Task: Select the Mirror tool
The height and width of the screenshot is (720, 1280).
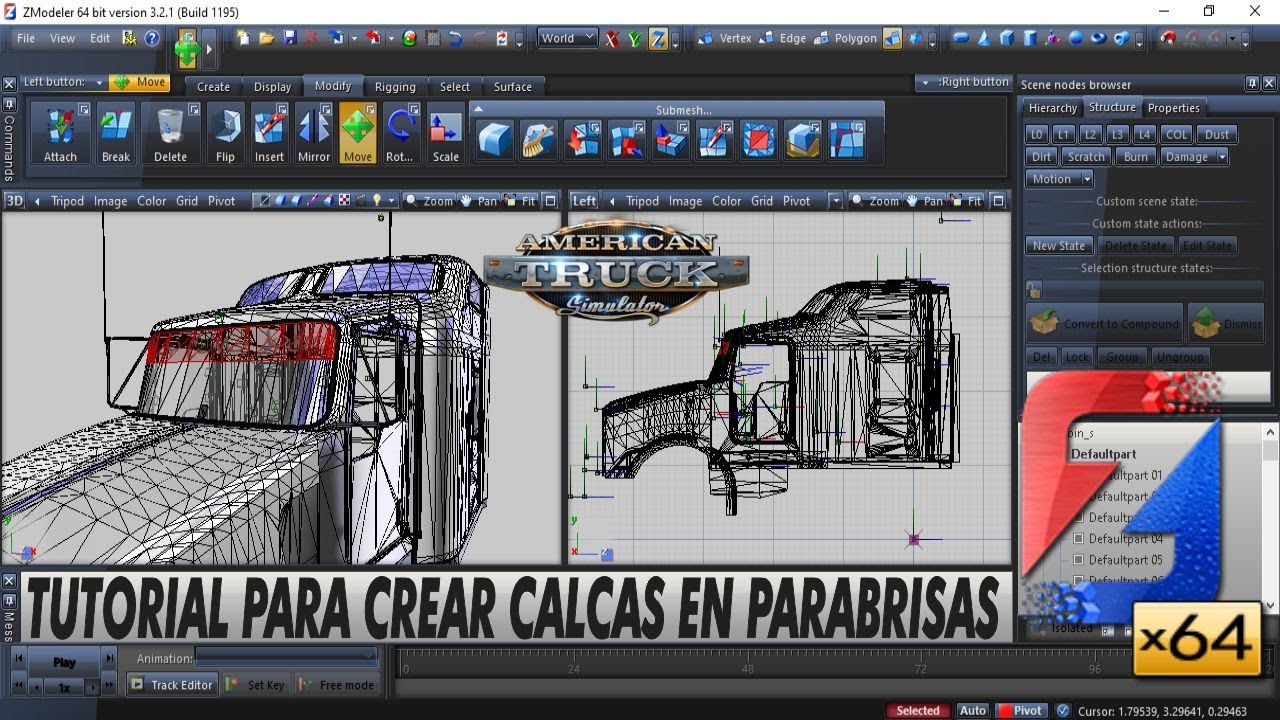Action: point(314,133)
